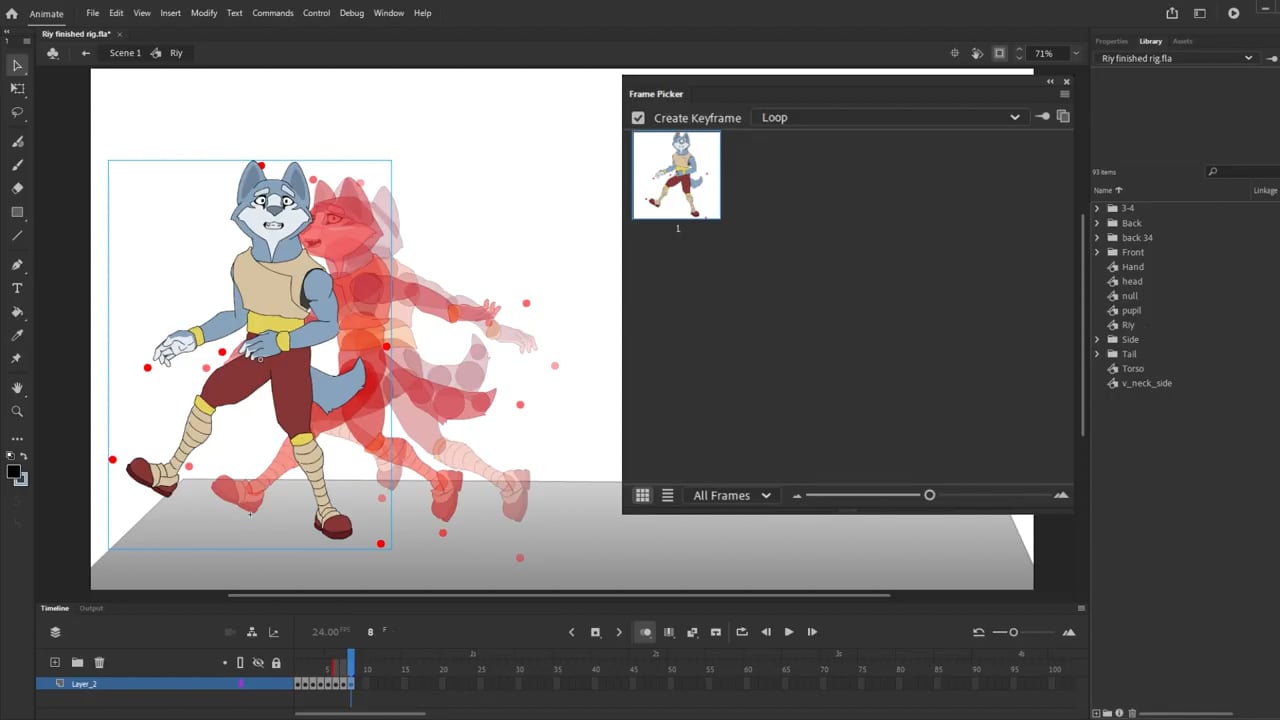Viewport: 1280px width, 720px height.
Task: Select the Eyedropper tool
Action: pos(17,335)
